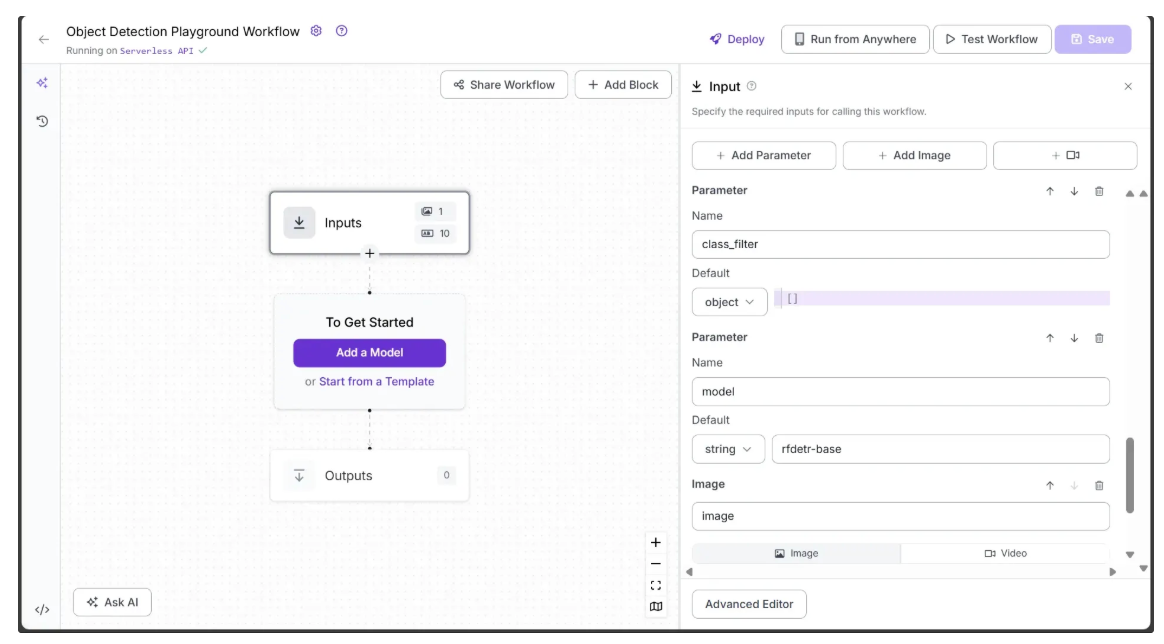Click the Input panel vertical scrollbar
Viewport: 1164px width, 644px height.
point(1130,475)
